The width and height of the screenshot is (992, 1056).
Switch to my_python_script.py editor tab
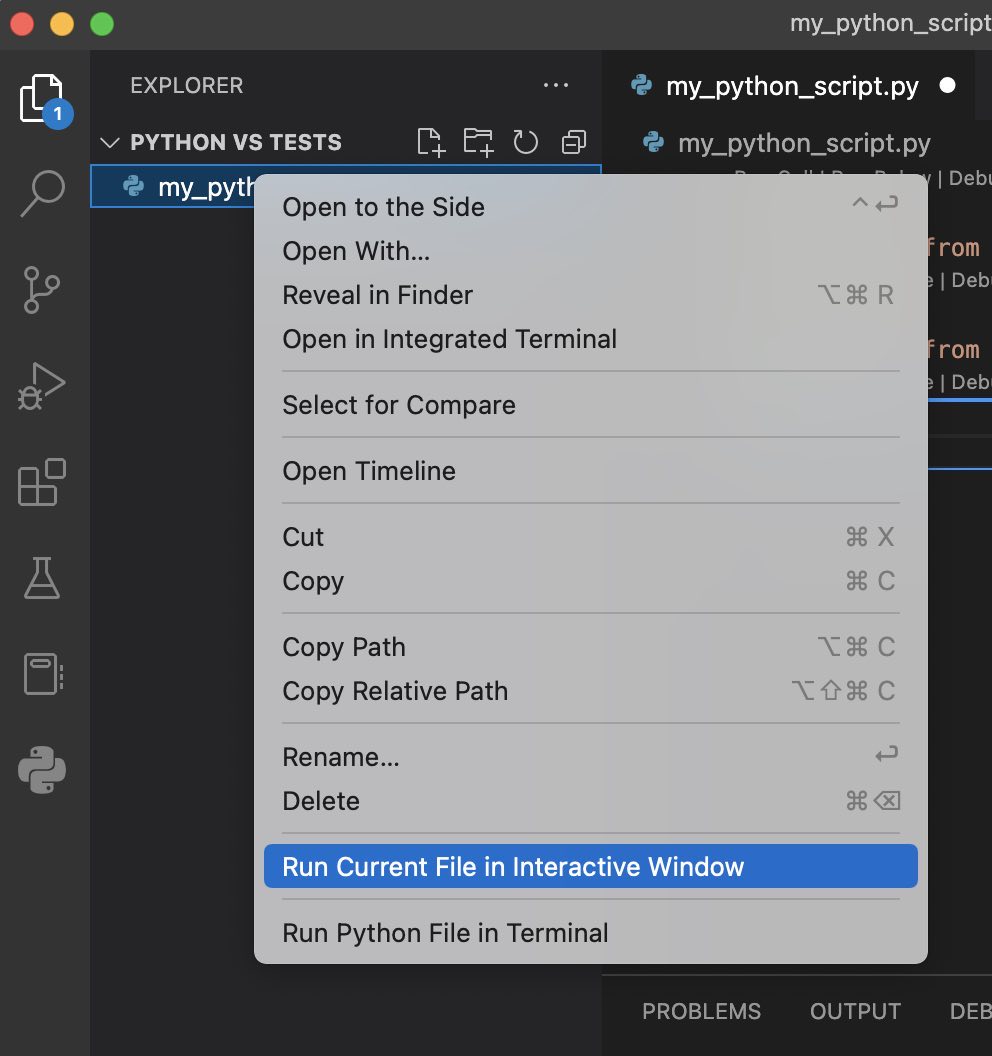[788, 86]
